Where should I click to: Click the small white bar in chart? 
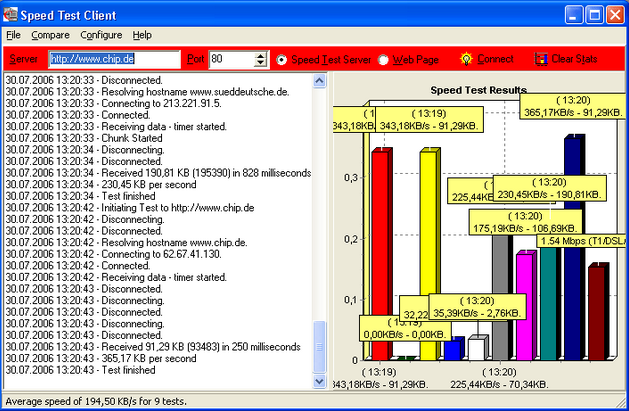(476, 349)
